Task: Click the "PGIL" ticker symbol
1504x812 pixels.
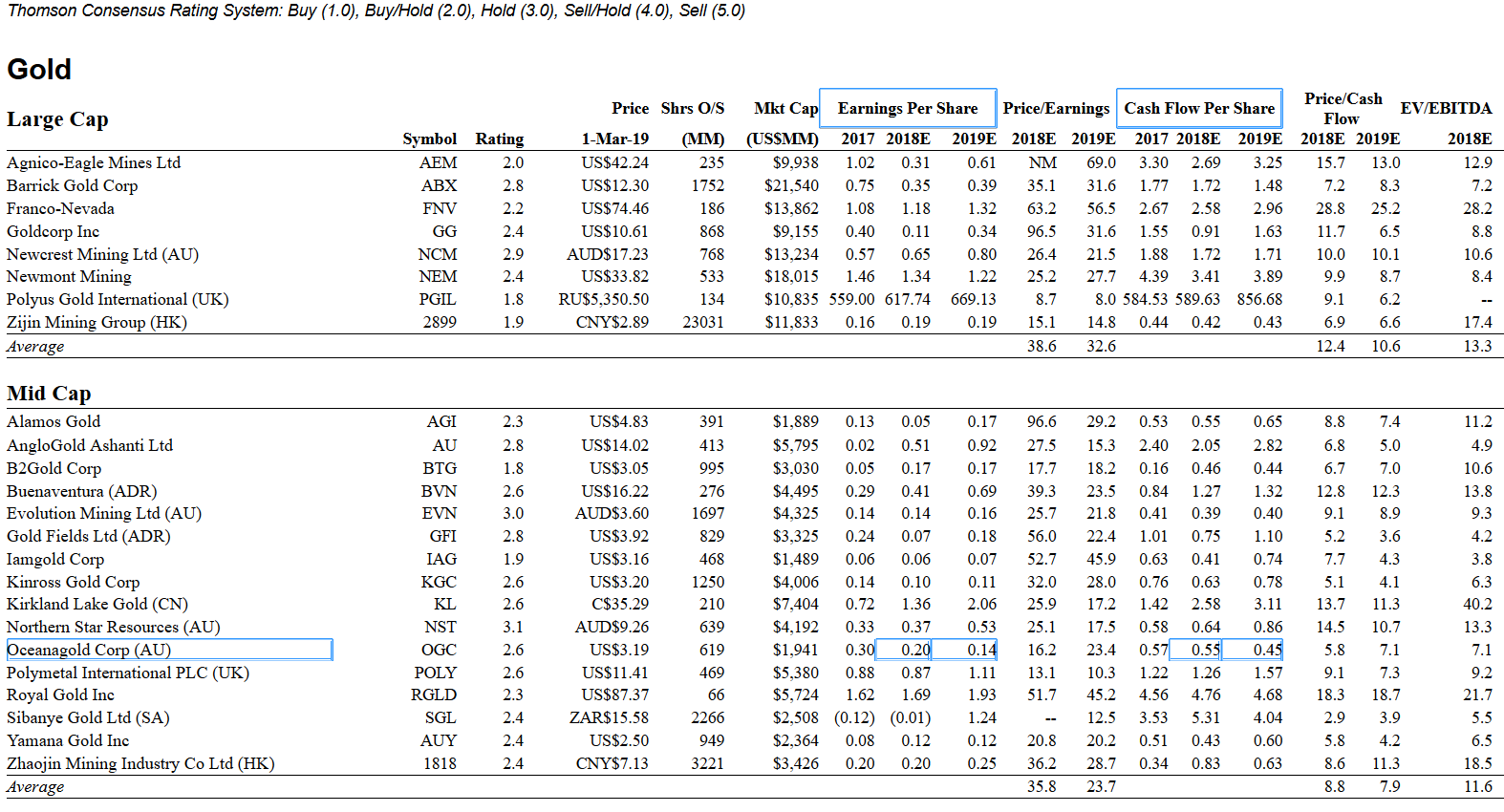Action: point(438,299)
